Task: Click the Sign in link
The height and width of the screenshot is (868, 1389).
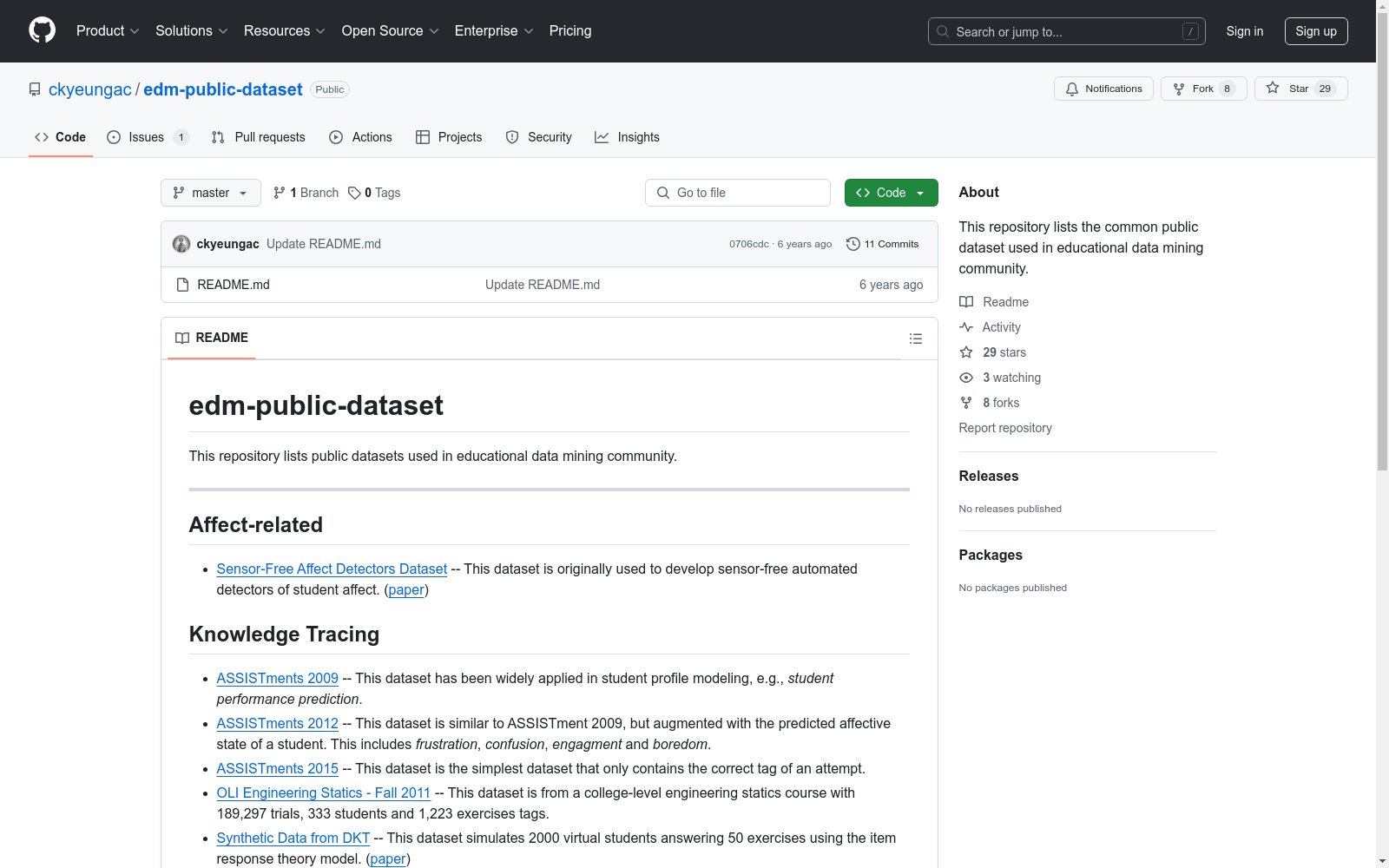Action: click(x=1245, y=31)
